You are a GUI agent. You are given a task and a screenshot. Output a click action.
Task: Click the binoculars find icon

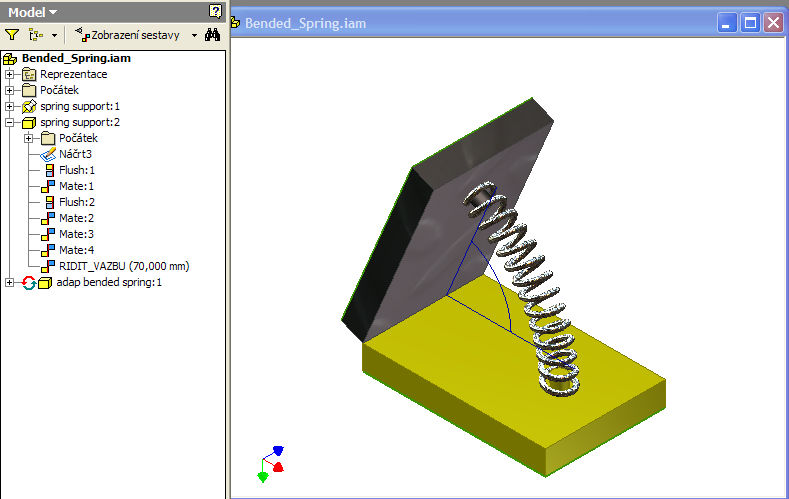pyautogui.click(x=212, y=34)
